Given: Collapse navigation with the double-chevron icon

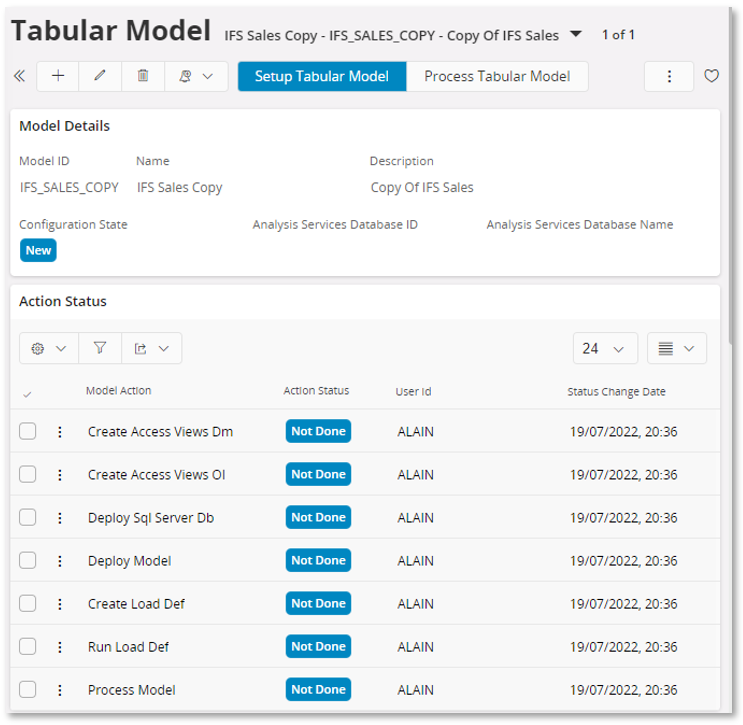Looking at the screenshot, I should click(x=19, y=76).
